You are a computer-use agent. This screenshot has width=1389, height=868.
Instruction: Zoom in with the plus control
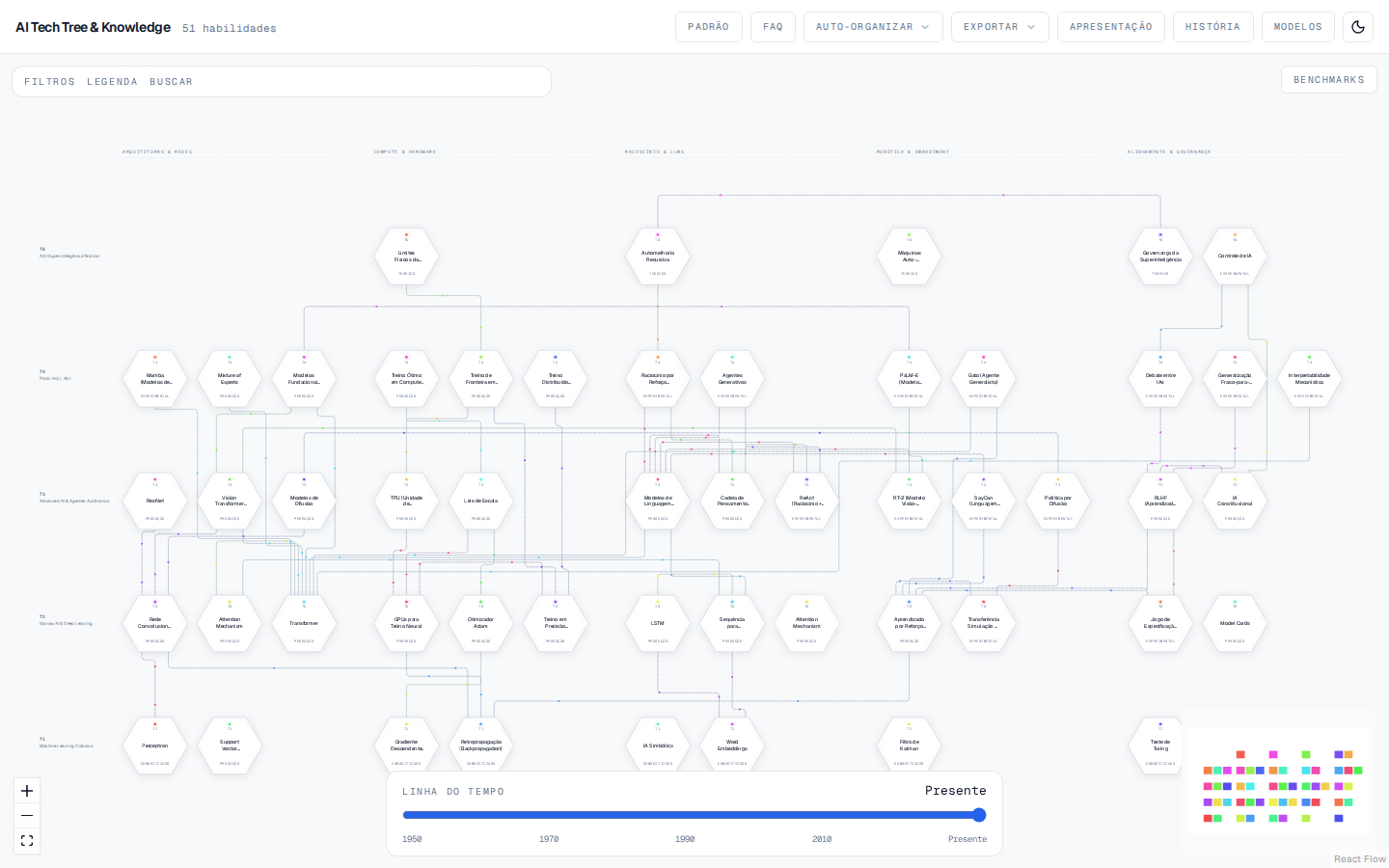point(27,791)
